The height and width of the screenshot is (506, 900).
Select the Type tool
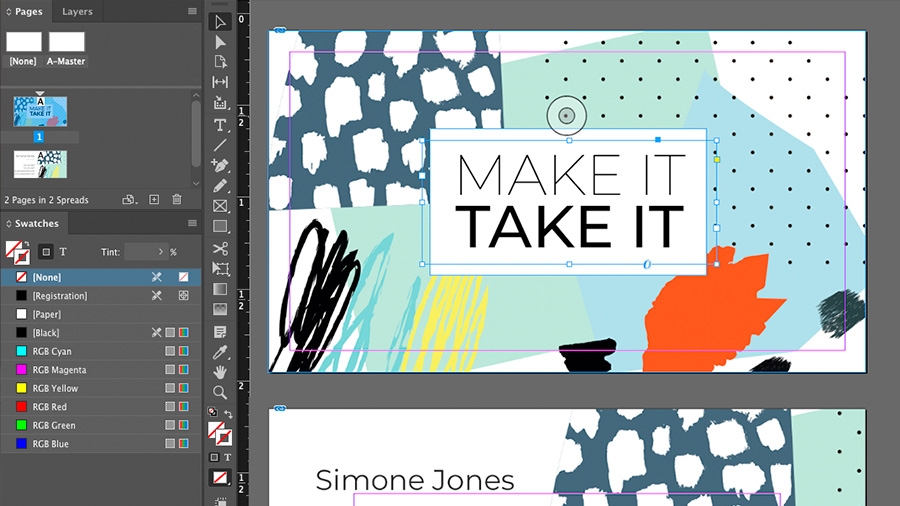coord(220,125)
